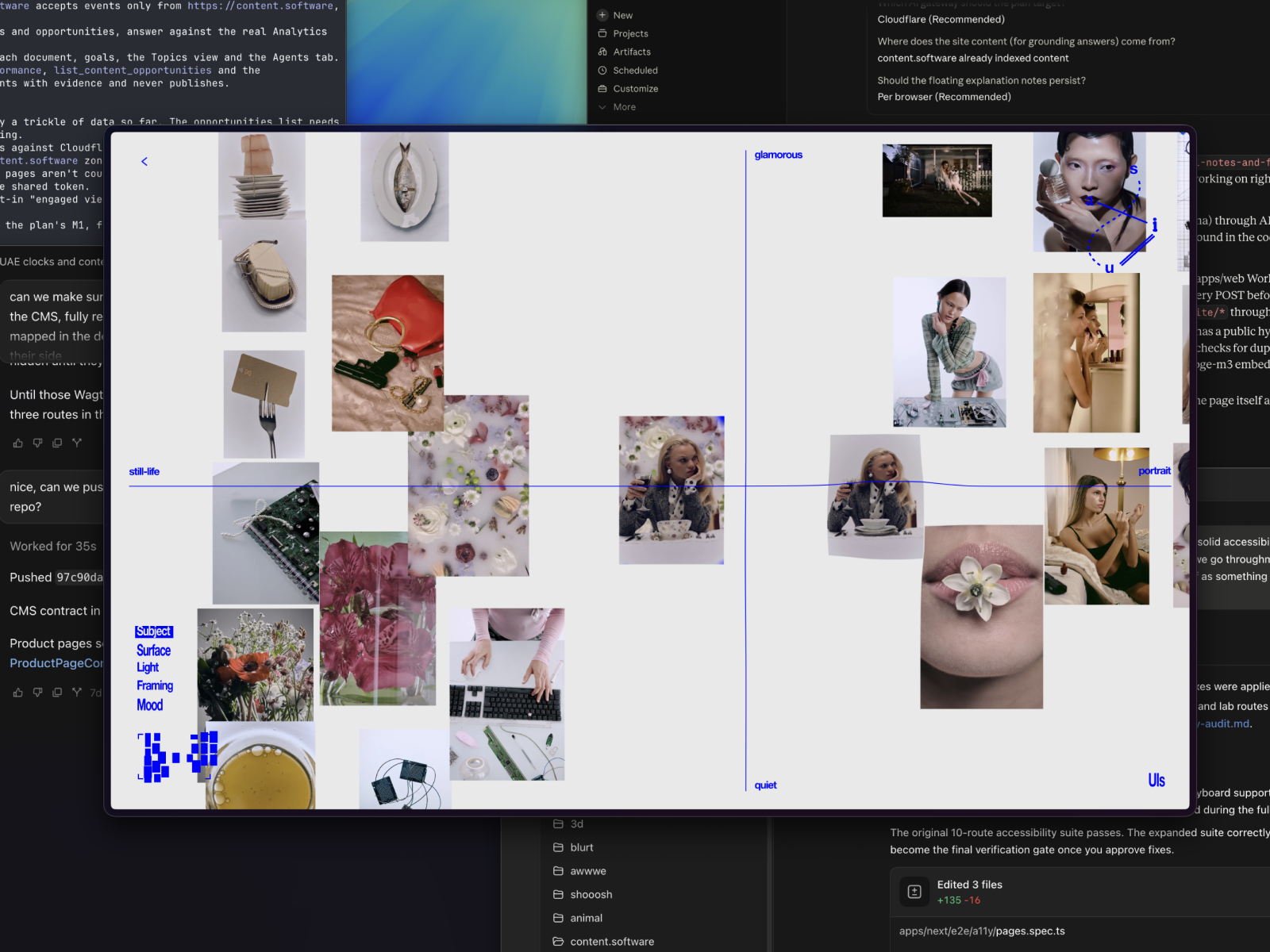Click branch icon under 'three routes' message
This screenshot has height=952, width=1270.
pyautogui.click(x=77, y=443)
